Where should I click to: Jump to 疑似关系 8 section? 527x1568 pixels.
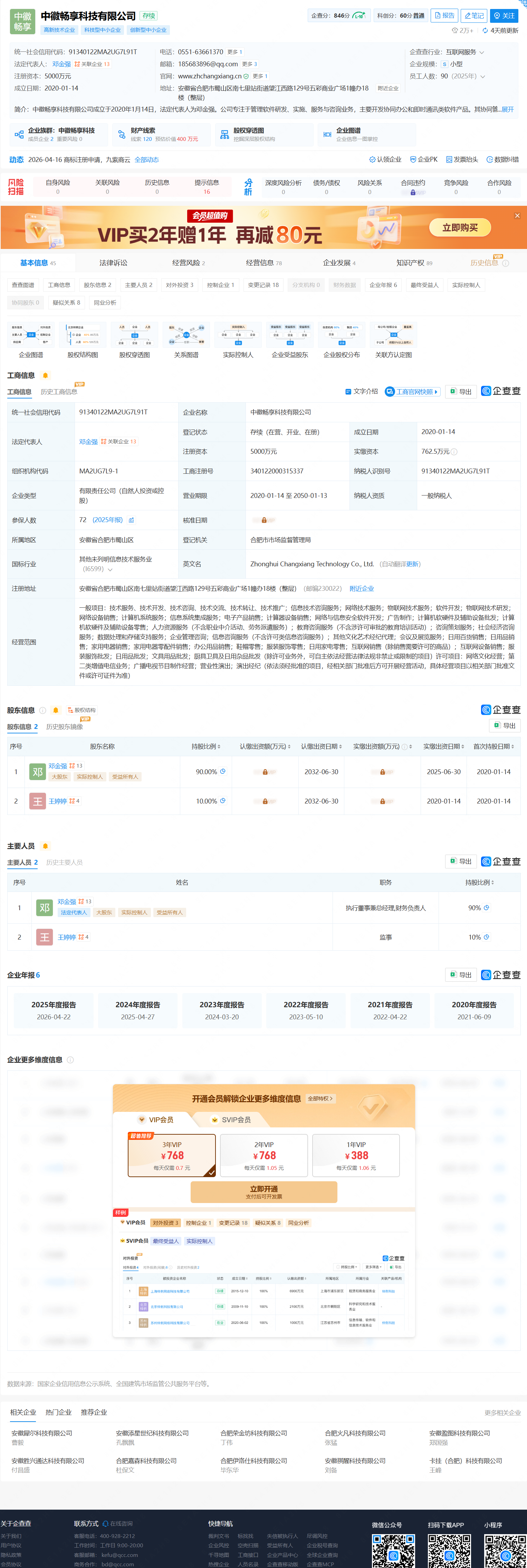(66, 302)
